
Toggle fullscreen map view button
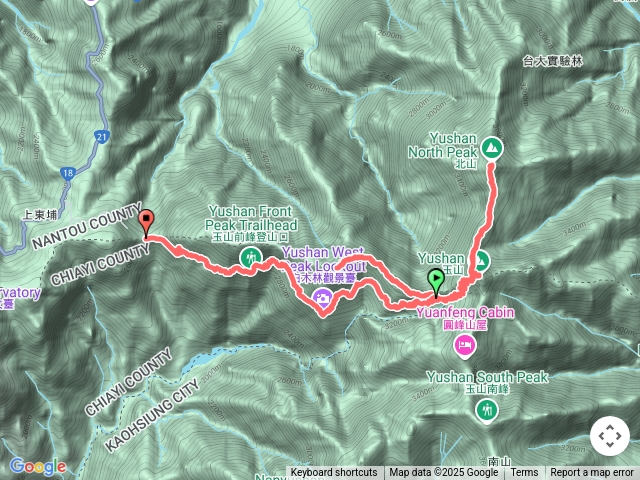click(610, 436)
